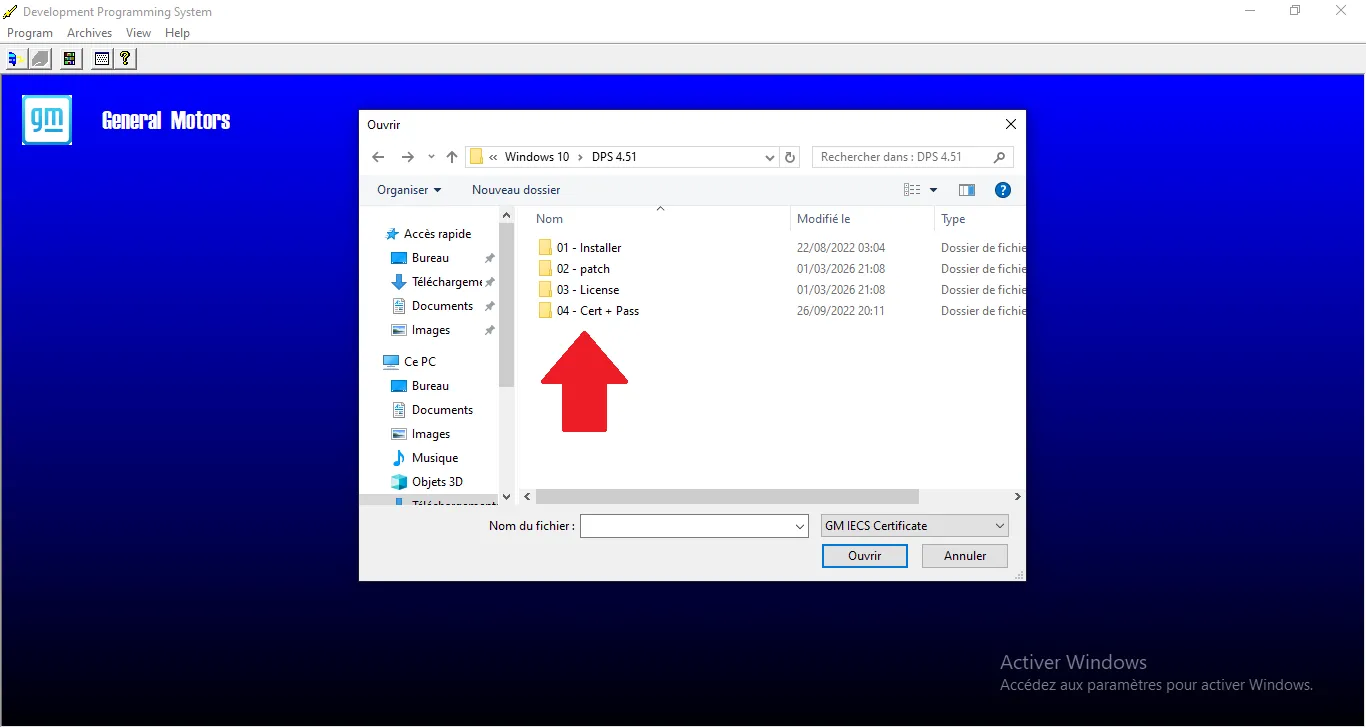Click the keyboard-grid toolbar icon
Screen dimensions: 1366x728
pos(101,59)
